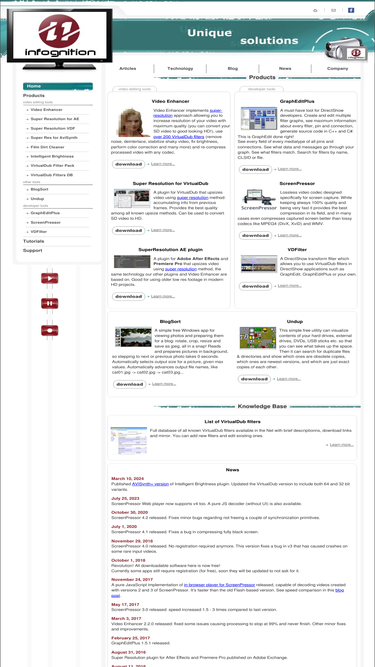Download GraphEditPlus
Screen dimensions: 375x667
256,169
